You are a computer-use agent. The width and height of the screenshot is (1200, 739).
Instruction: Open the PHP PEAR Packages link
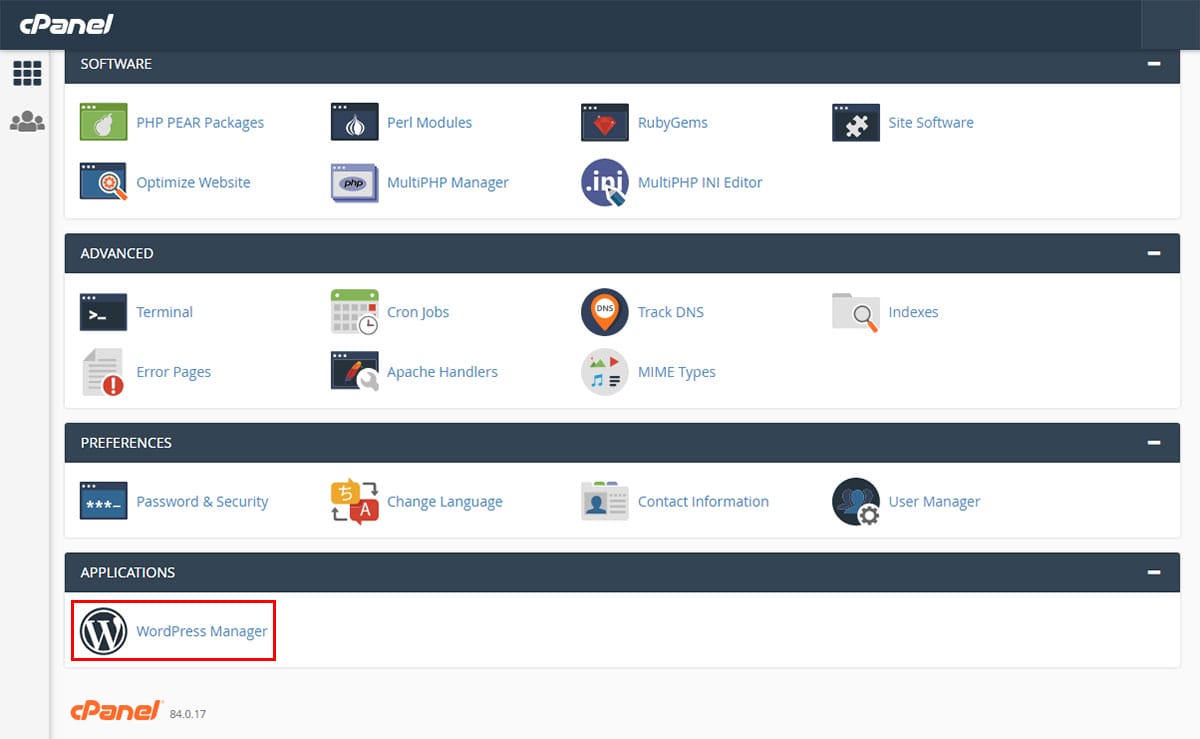click(200, 123)
